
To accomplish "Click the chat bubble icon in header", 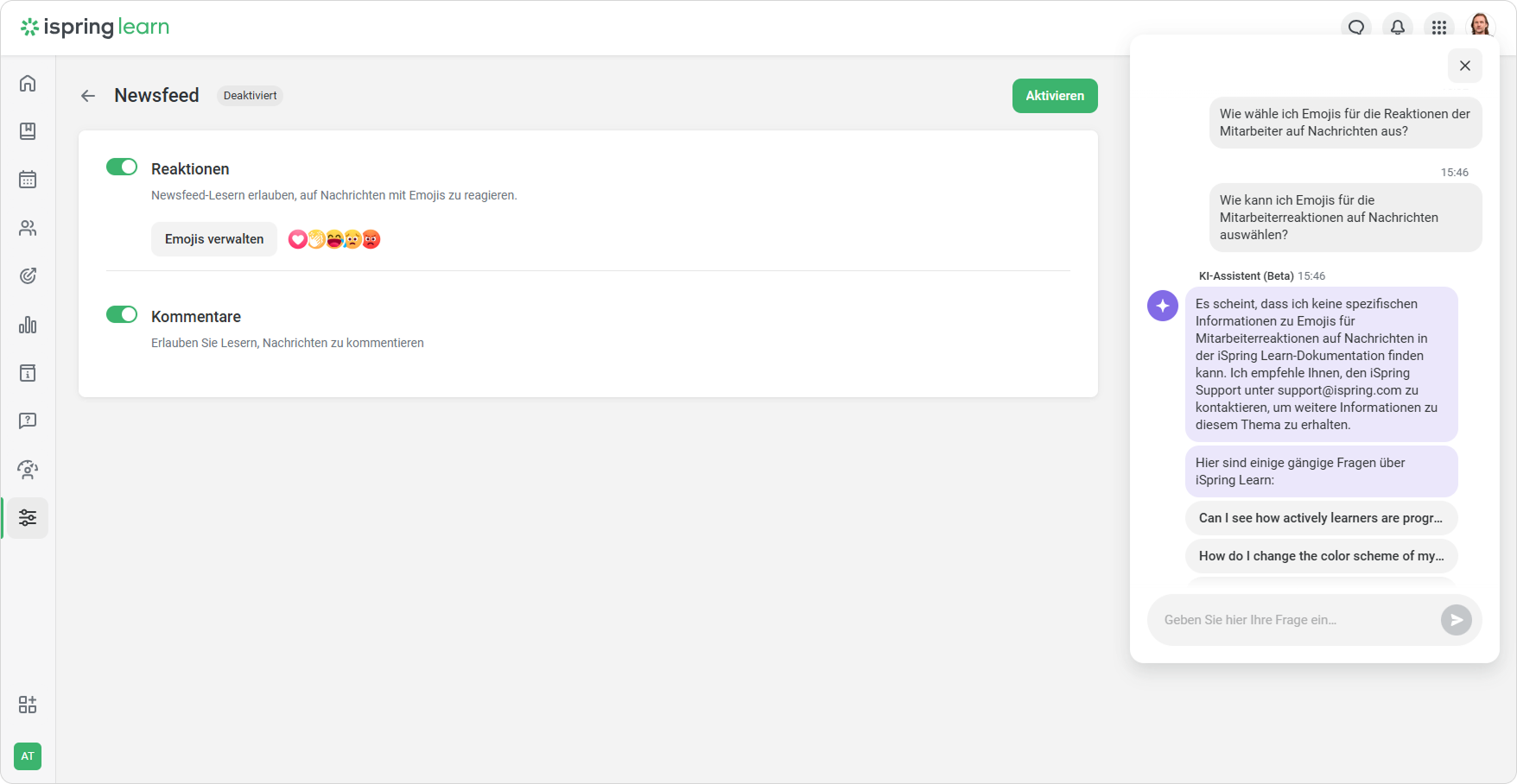I will (x=1356, y=27).
